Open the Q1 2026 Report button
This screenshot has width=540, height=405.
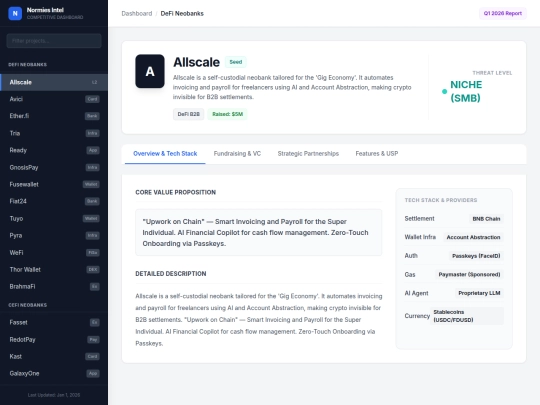coord(502,13)
